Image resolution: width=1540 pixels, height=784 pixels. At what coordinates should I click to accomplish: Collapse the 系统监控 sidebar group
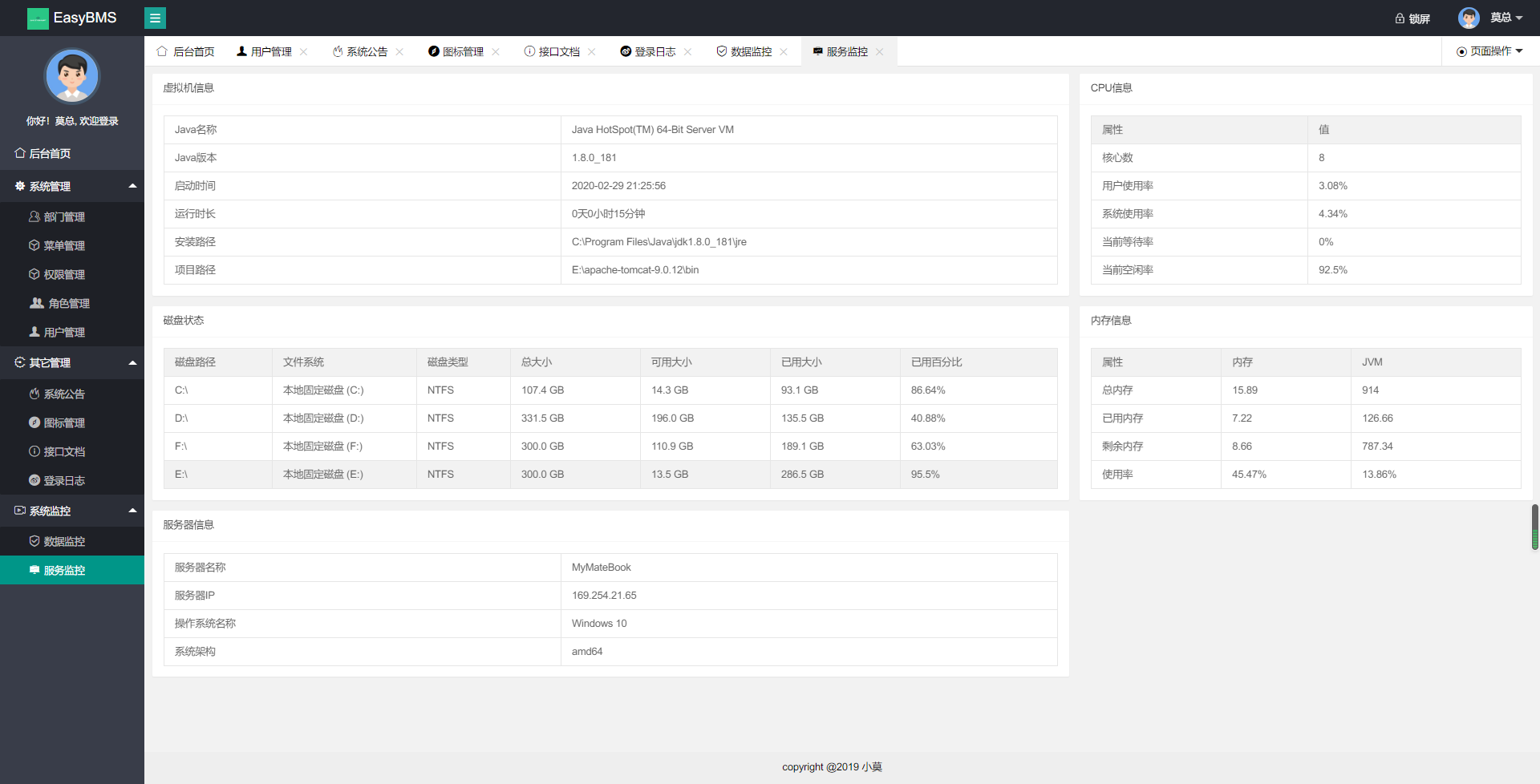tap(72, 511)
